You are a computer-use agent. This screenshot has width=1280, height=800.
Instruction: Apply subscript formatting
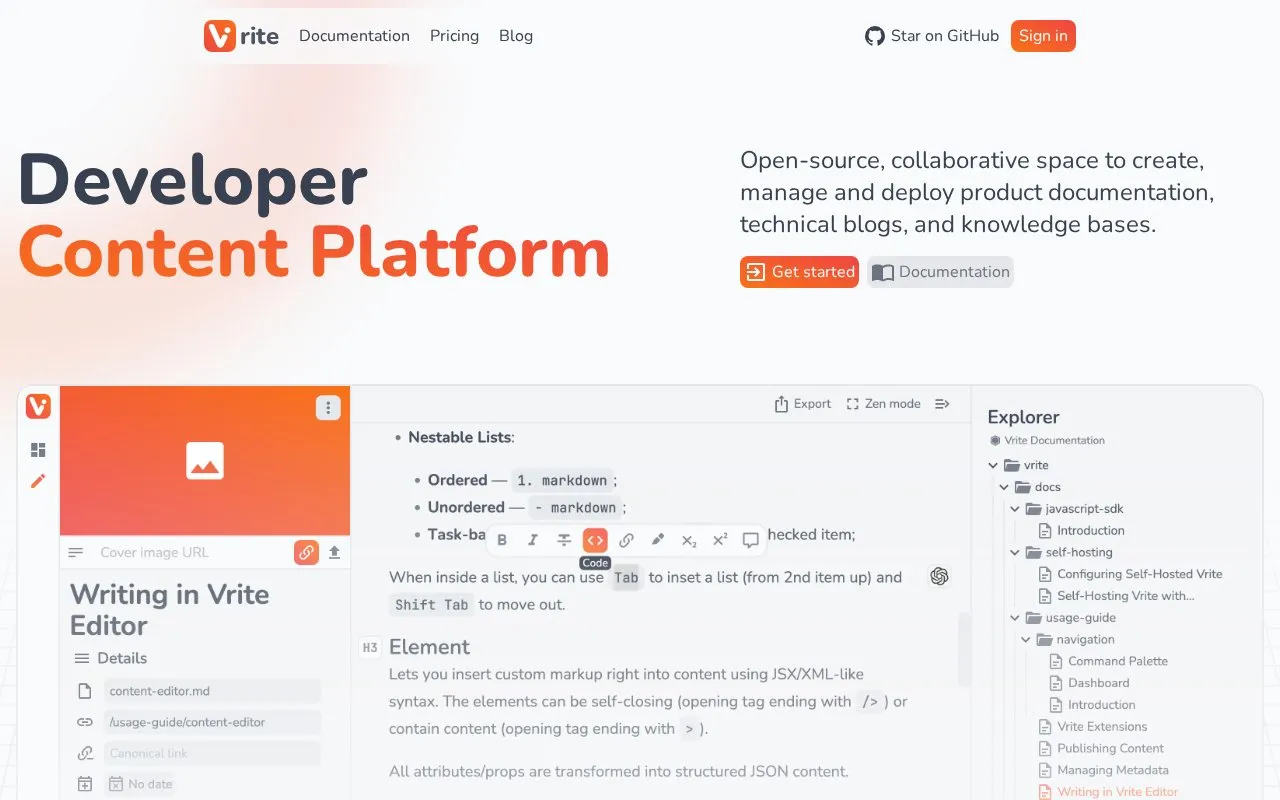[688, 540]
